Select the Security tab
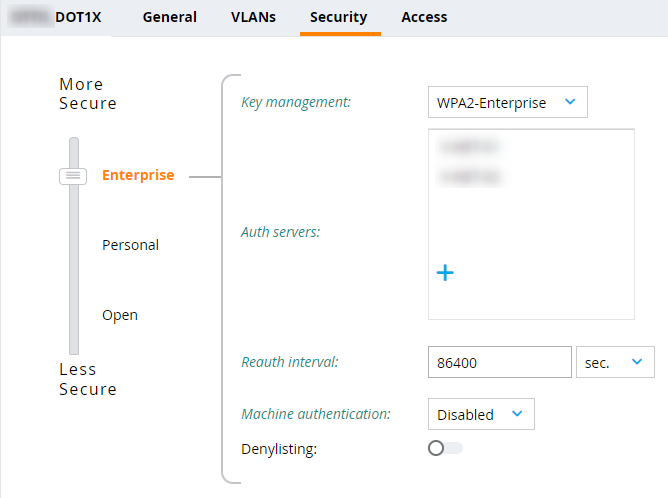The height and width of the screenshot is (498, 668). click(x=339, y=17)
